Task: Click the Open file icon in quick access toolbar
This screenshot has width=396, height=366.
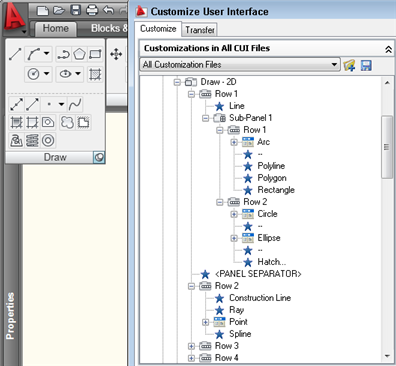Action: coord(59,11)
